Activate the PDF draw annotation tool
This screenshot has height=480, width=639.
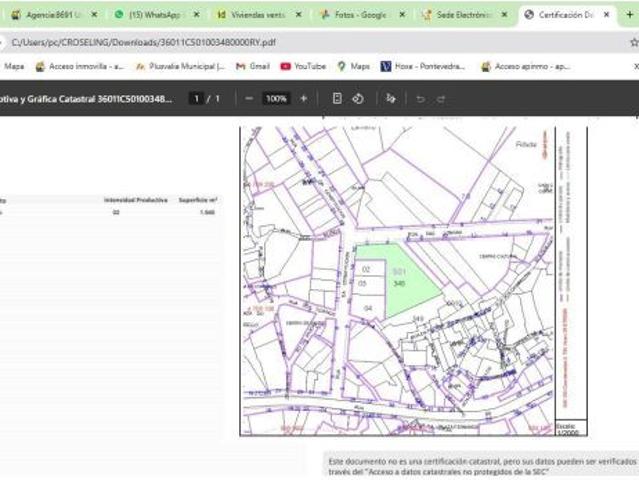390,99
